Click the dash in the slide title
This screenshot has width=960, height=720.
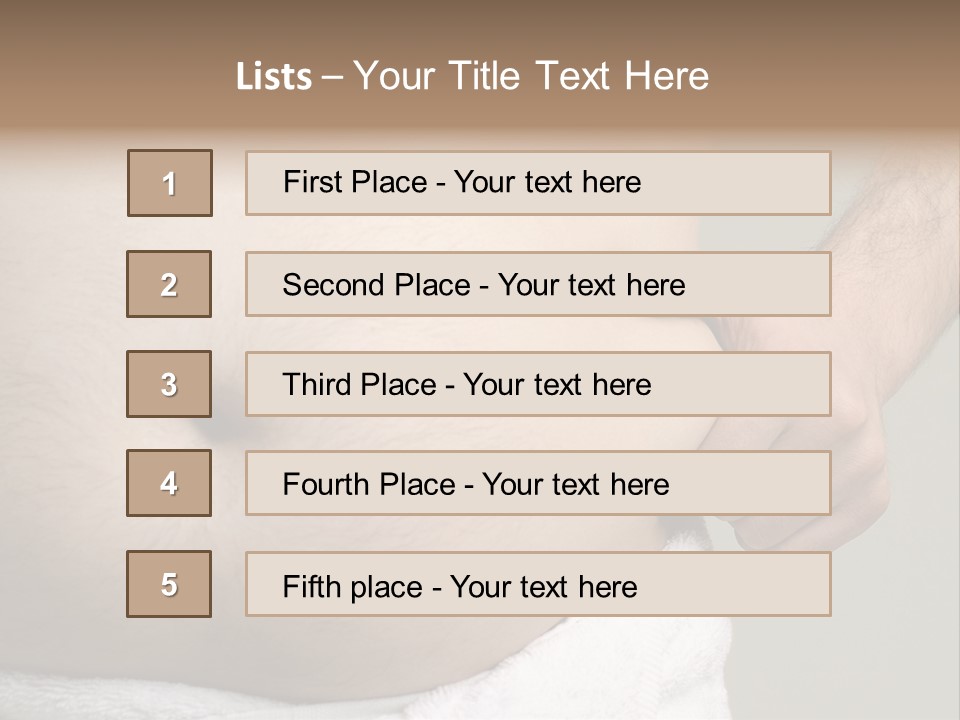333,76
